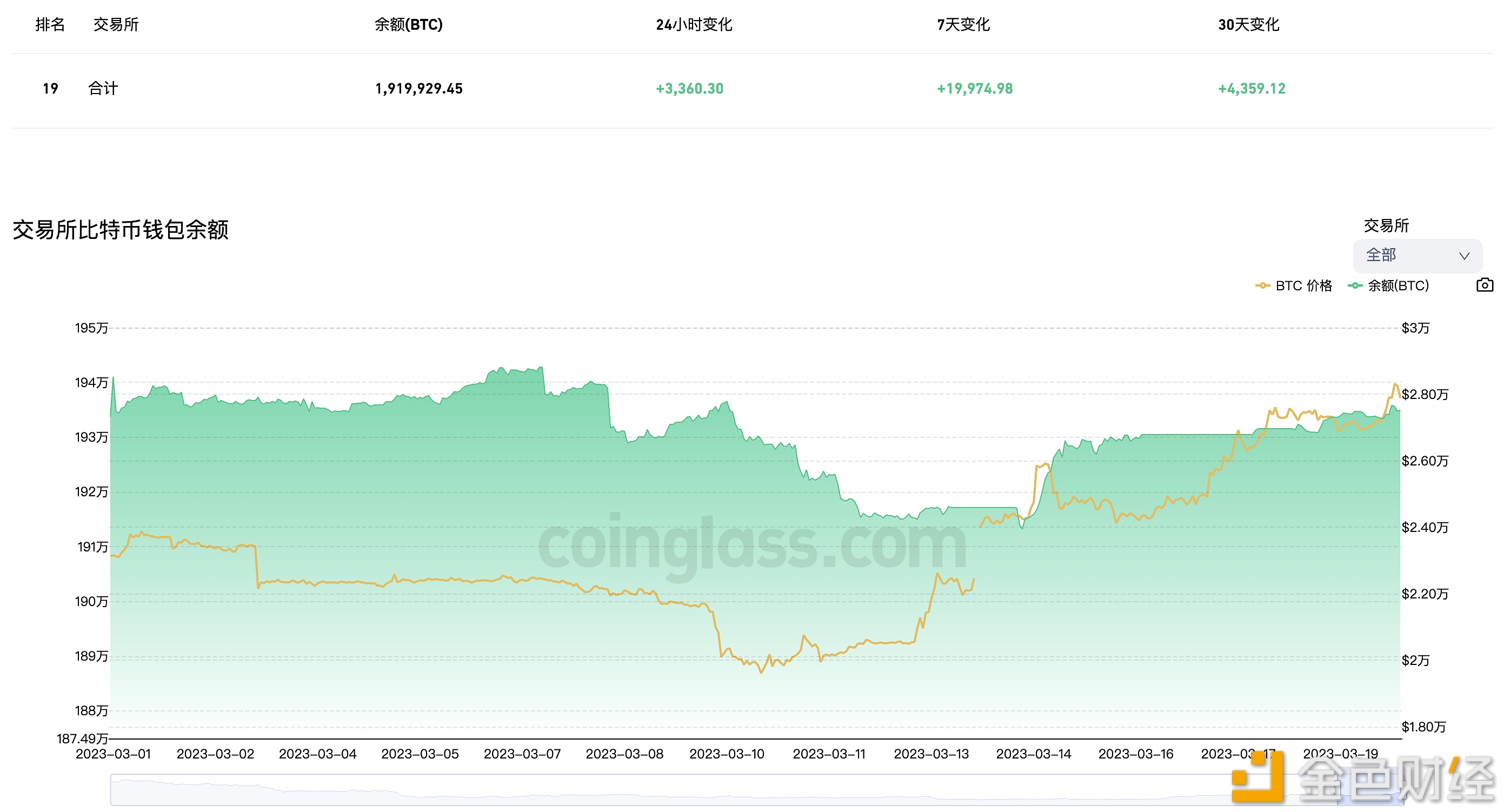Expand the 全部 dropdown to choose an exchange

[x=1417, y=255]
